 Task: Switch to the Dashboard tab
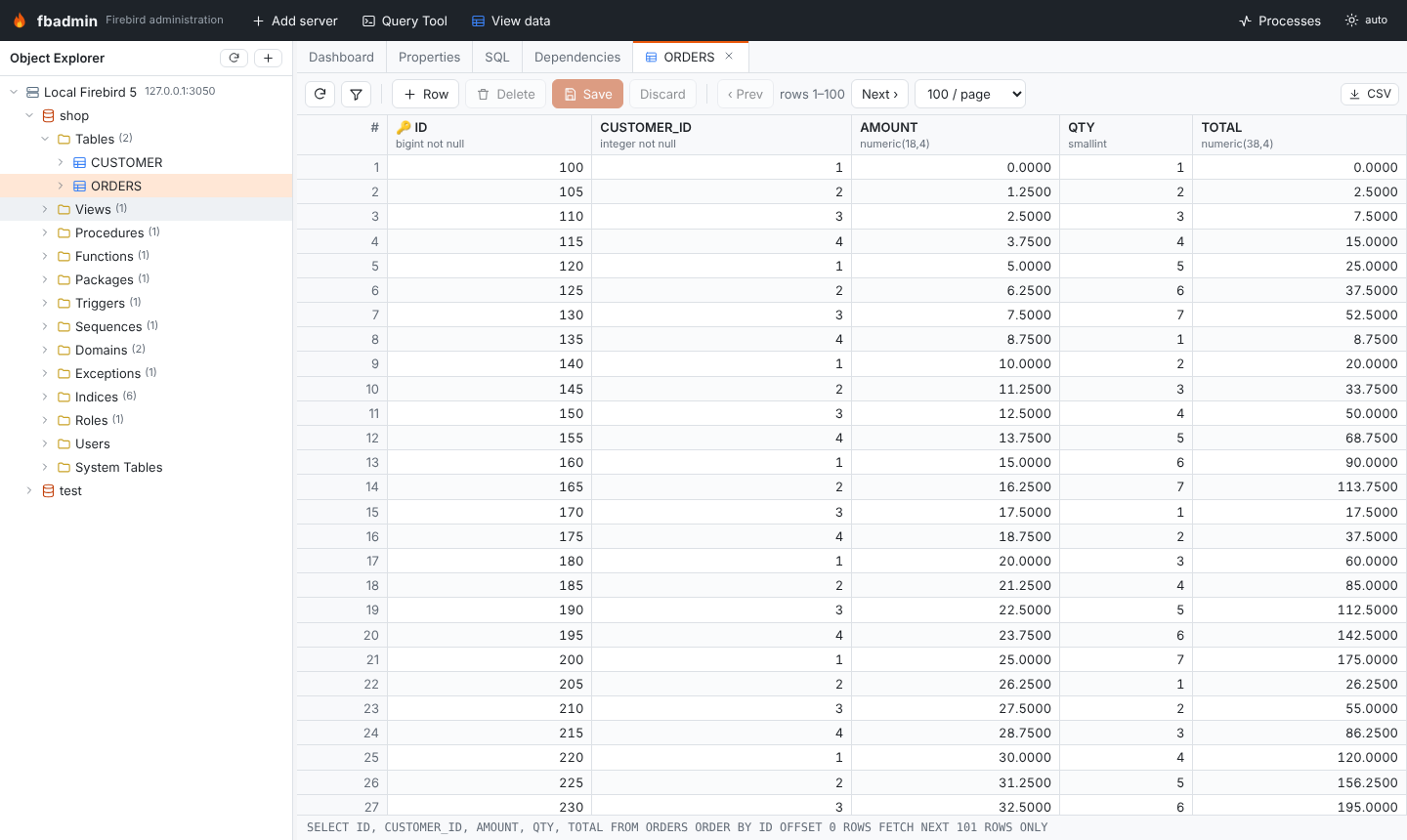341,57
